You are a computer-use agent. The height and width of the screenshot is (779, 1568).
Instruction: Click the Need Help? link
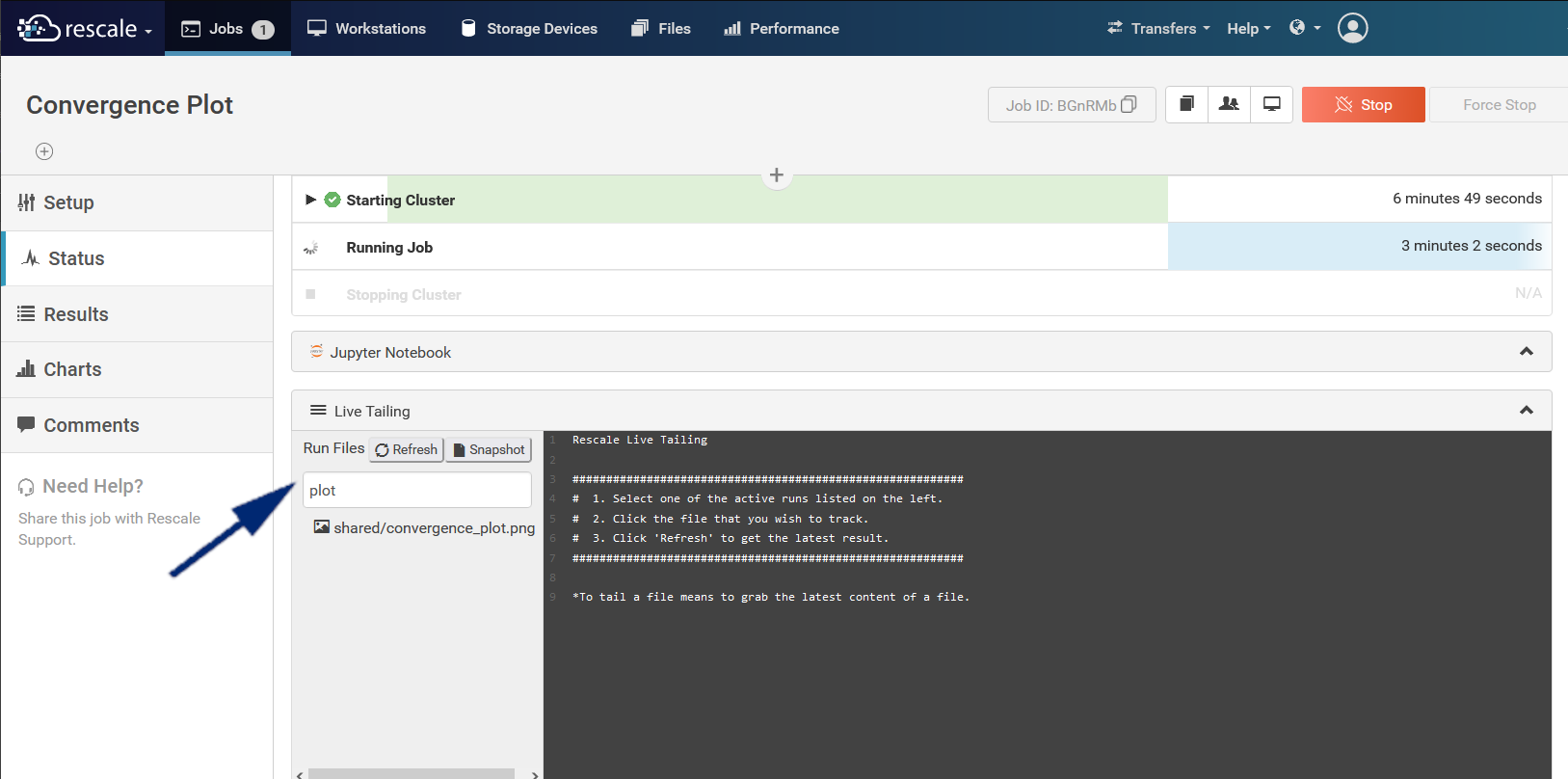point(93,486)
